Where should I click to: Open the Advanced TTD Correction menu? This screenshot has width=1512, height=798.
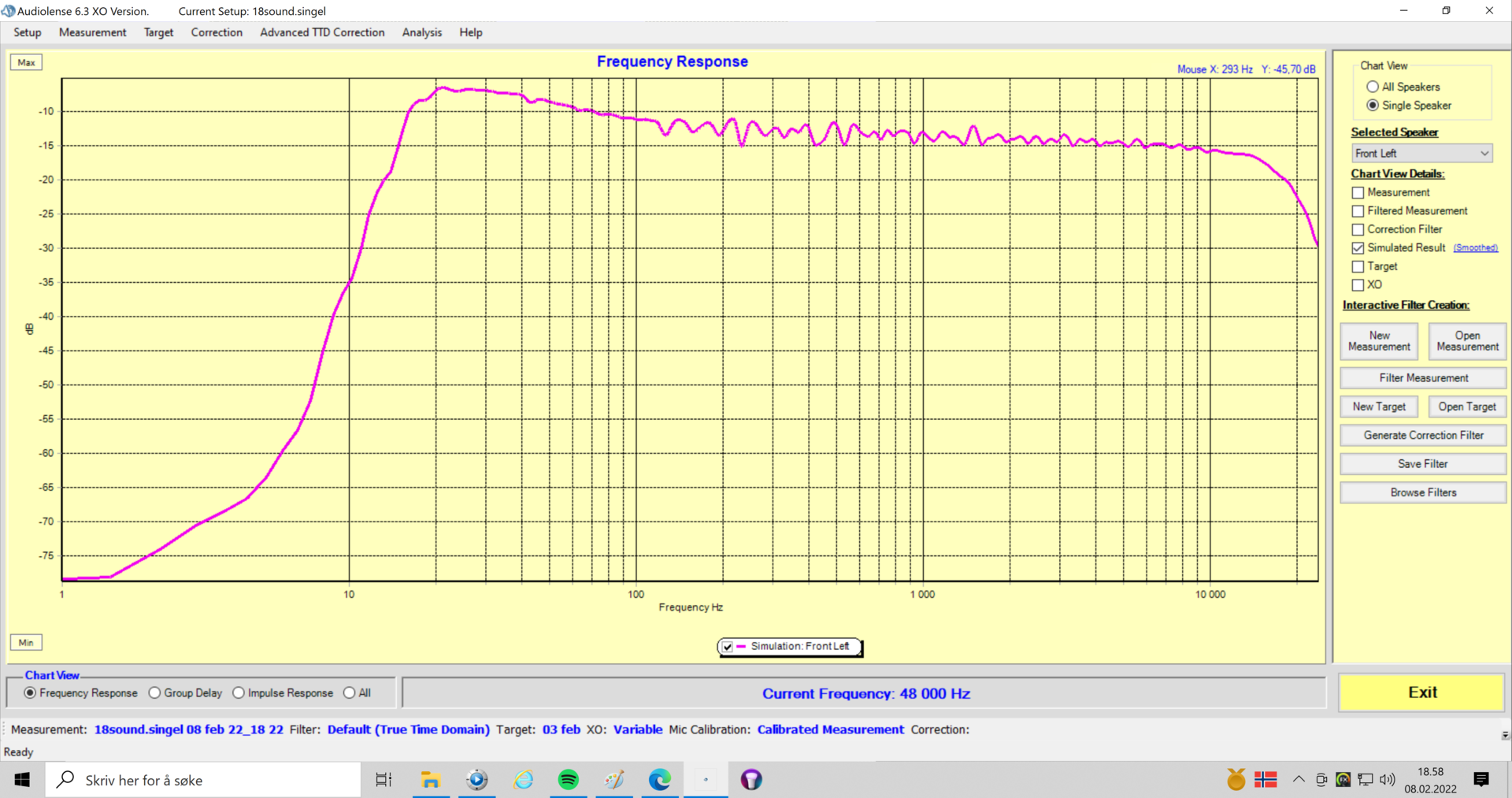pos(322,32)
